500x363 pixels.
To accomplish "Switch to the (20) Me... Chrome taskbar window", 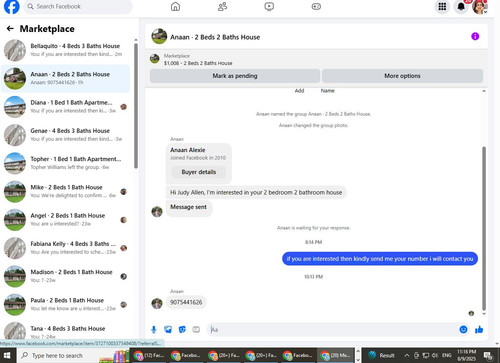I will coord(335,355).
